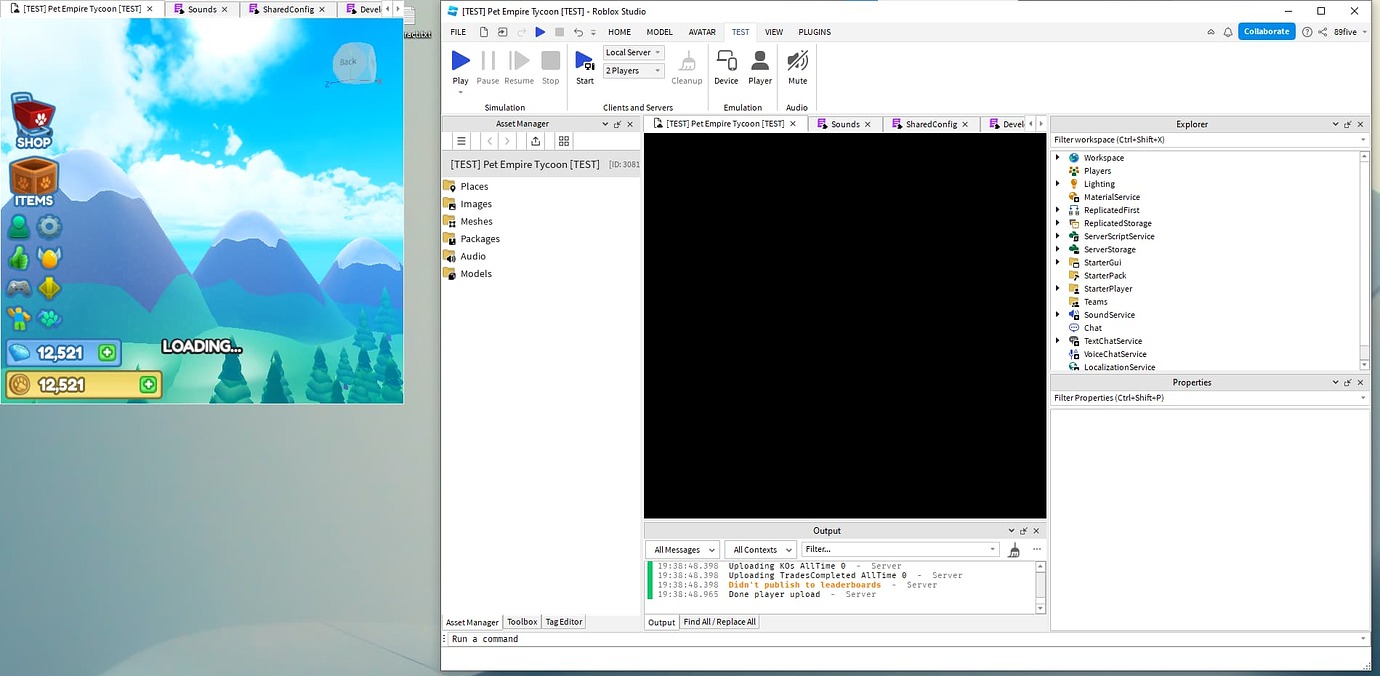
Task: Open Device emulation
Action: tap(726, 68)
